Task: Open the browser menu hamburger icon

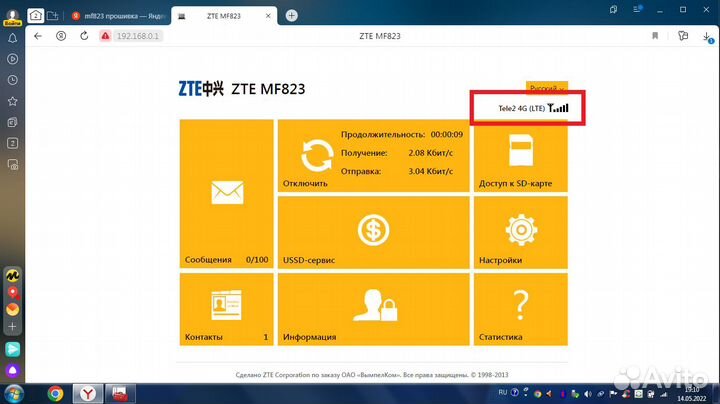Action: [x=636, y=9]
